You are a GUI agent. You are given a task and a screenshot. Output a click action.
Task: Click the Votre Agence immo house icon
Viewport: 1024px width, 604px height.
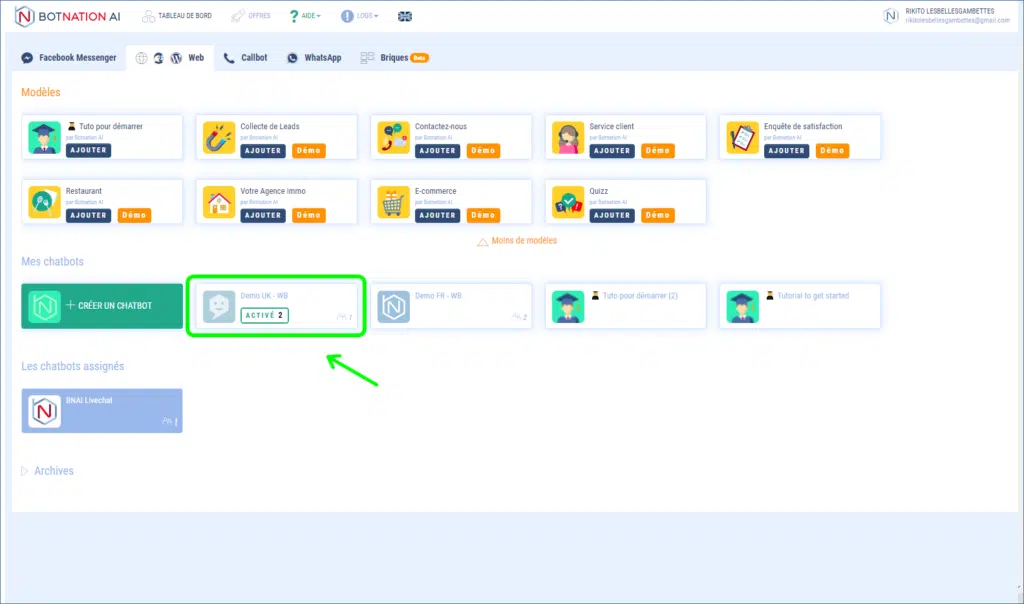[219, 202]
